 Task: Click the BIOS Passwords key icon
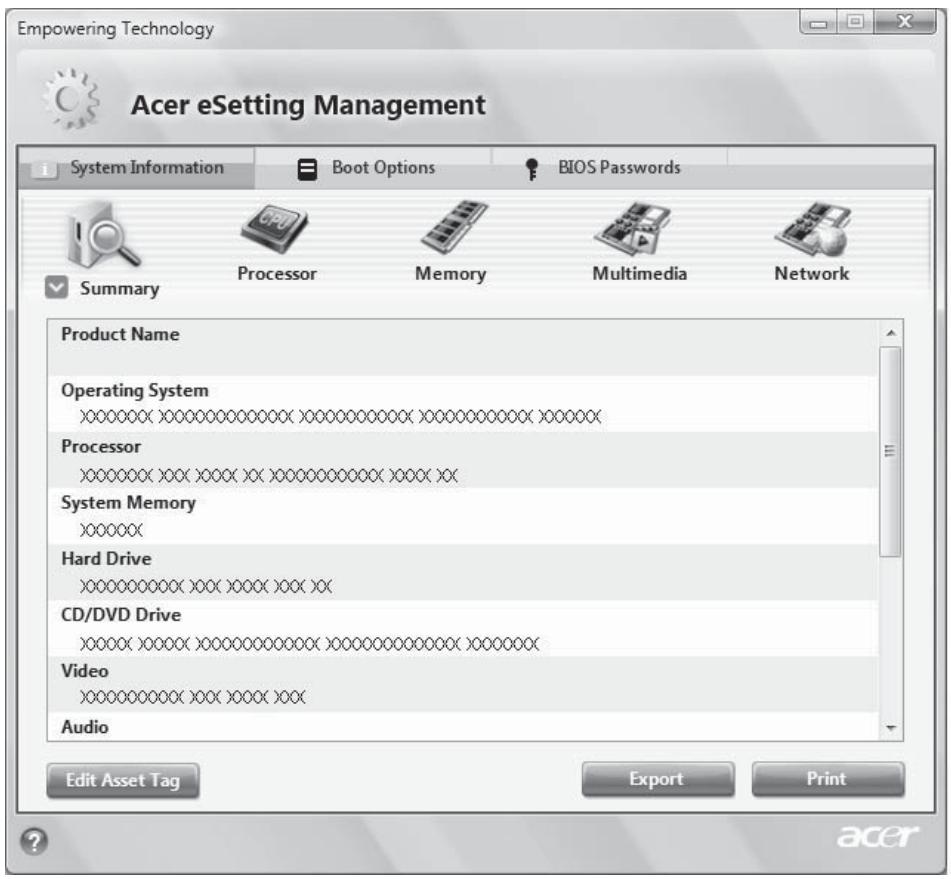tap(532, 169)
